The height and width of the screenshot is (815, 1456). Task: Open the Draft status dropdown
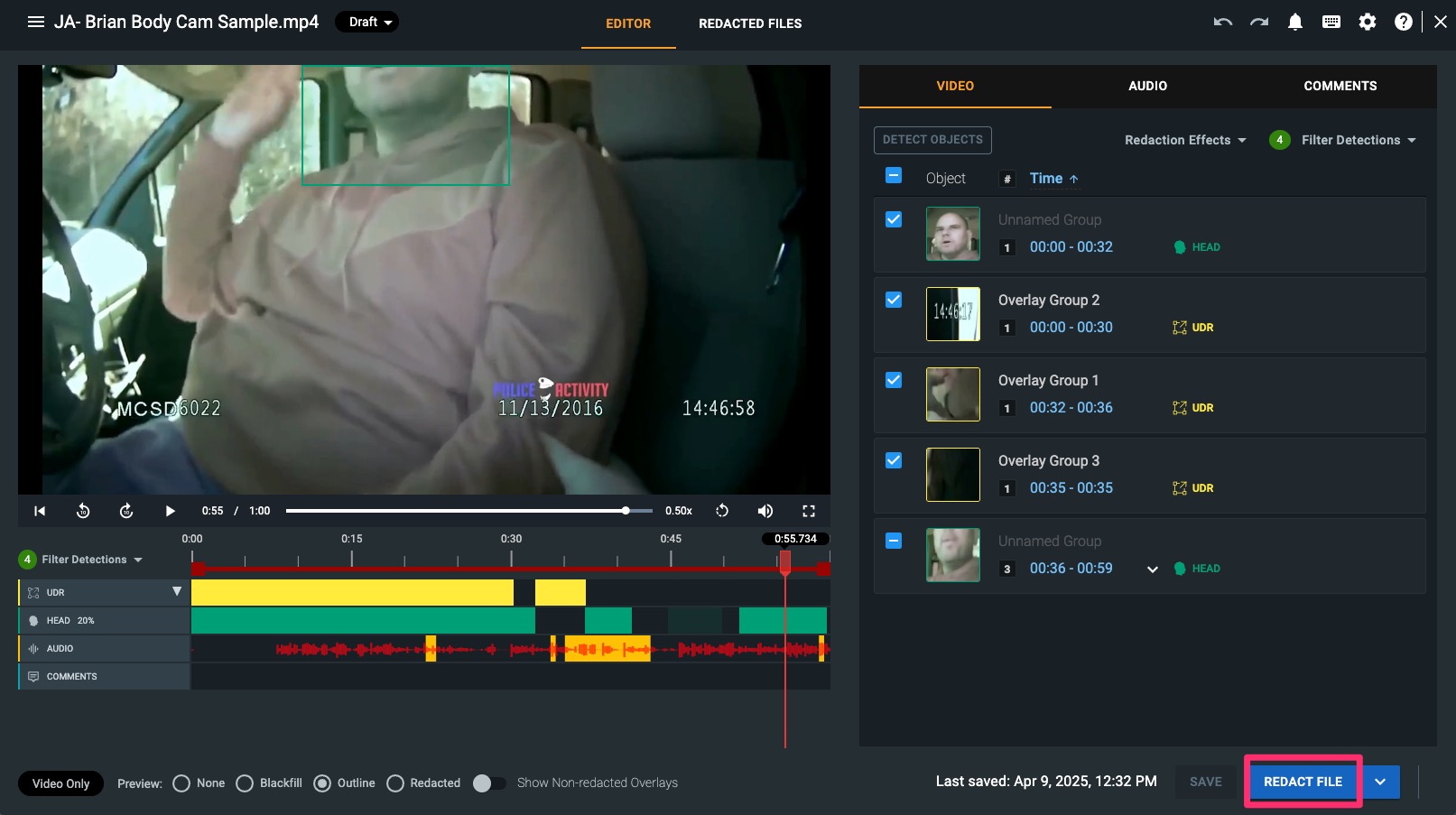click(x=367, y=22)
